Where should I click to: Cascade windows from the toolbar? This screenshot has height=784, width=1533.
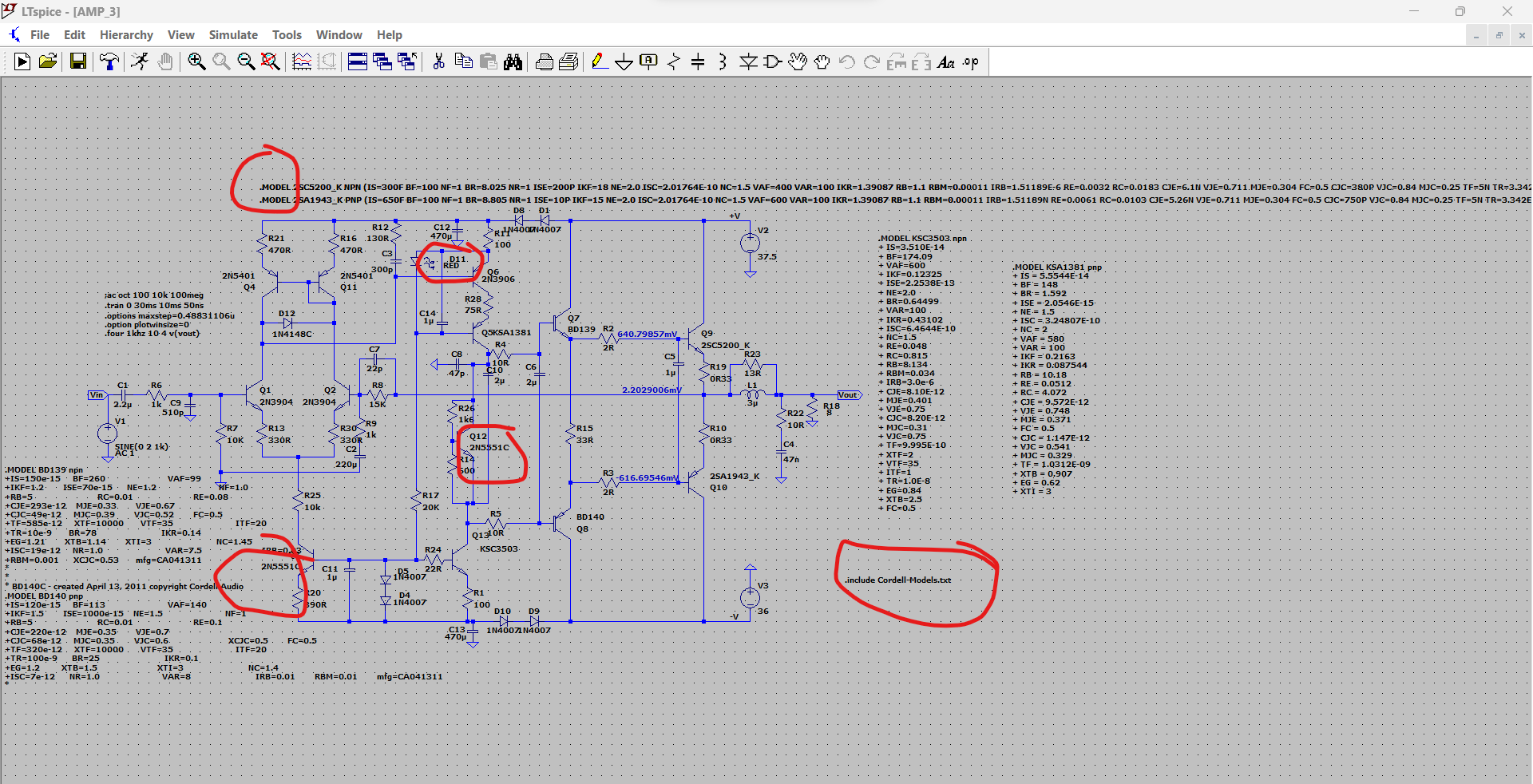click(x=382, y=61)
